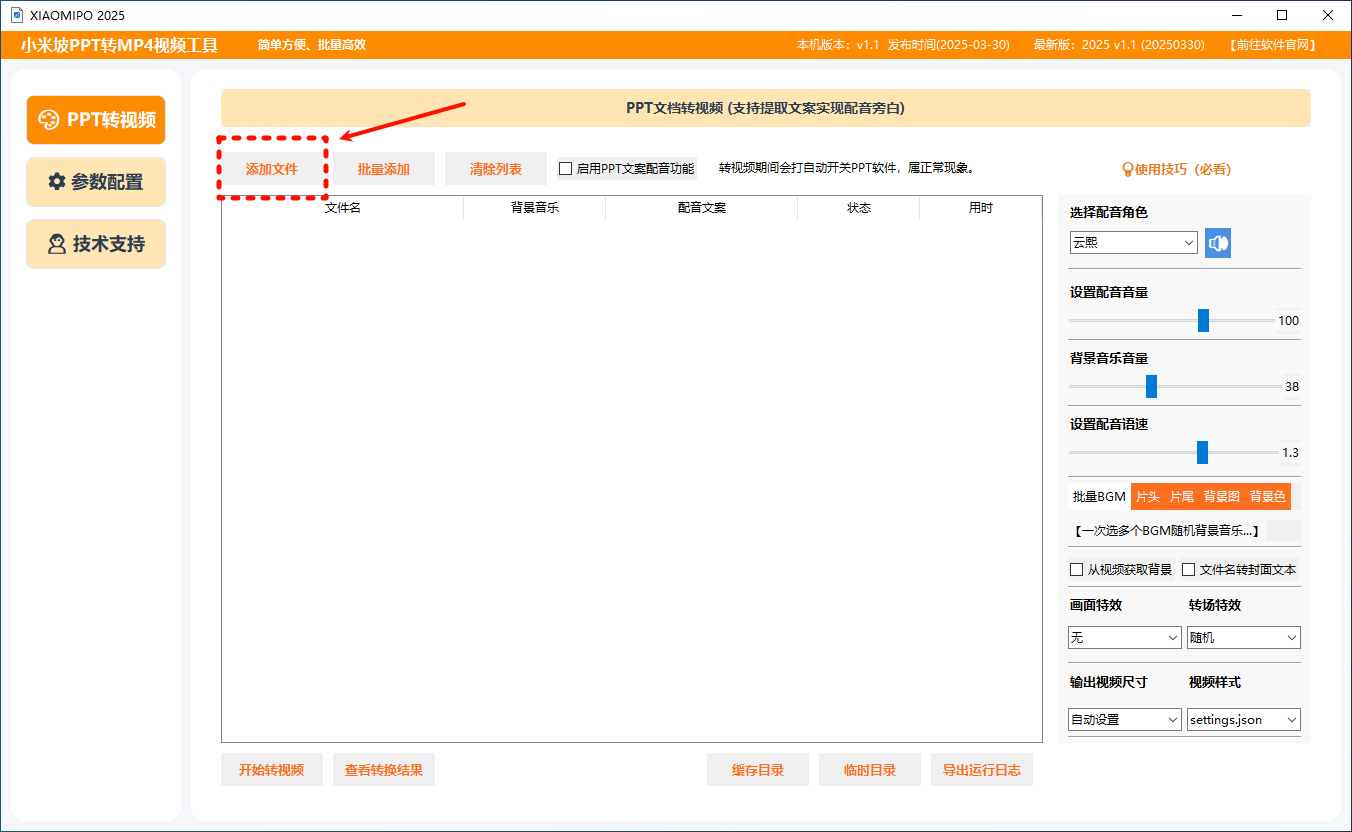Expand the 选择配音角色 dropdown

coord(1134,243)
